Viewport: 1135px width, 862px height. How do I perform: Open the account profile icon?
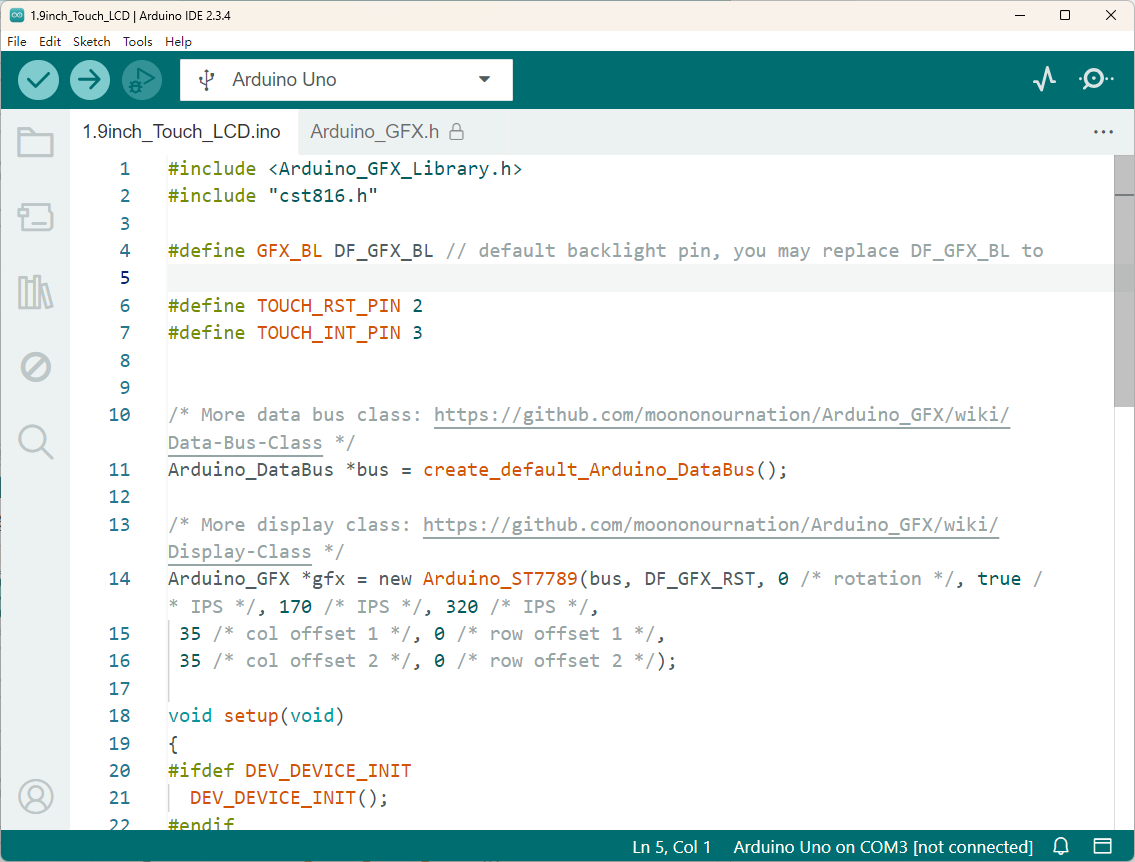point(35,797)
